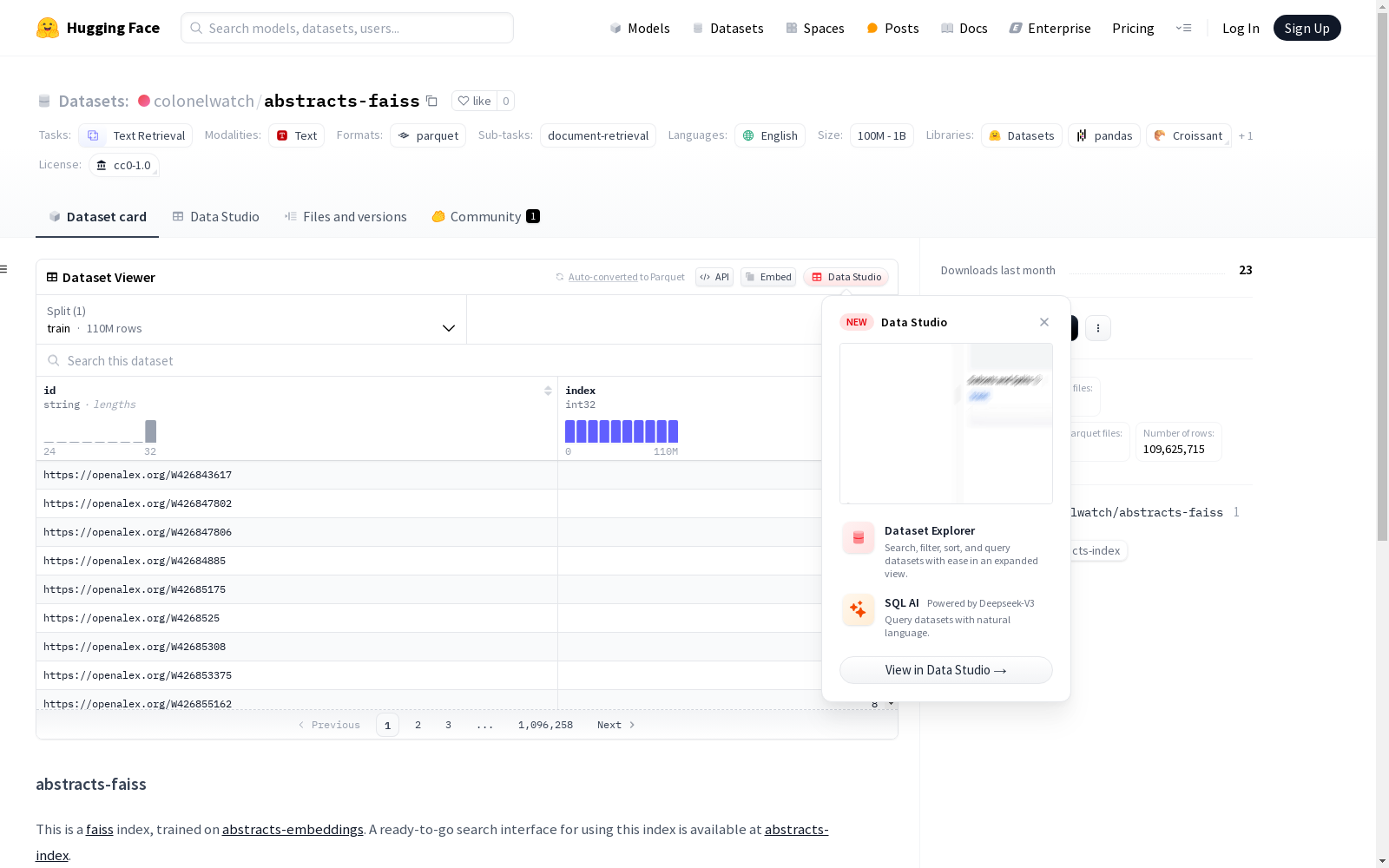Click the Log In link

[x=1241, y=28]
